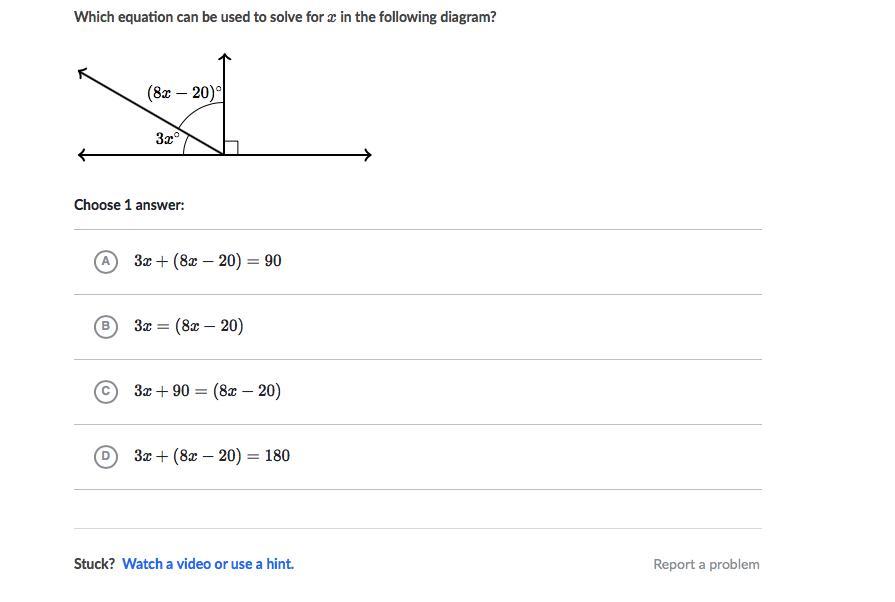This screenshot has width=895, height=602.
Task: Click equation 3x + (8x − 20) = 180
Action: click(212, 456)
